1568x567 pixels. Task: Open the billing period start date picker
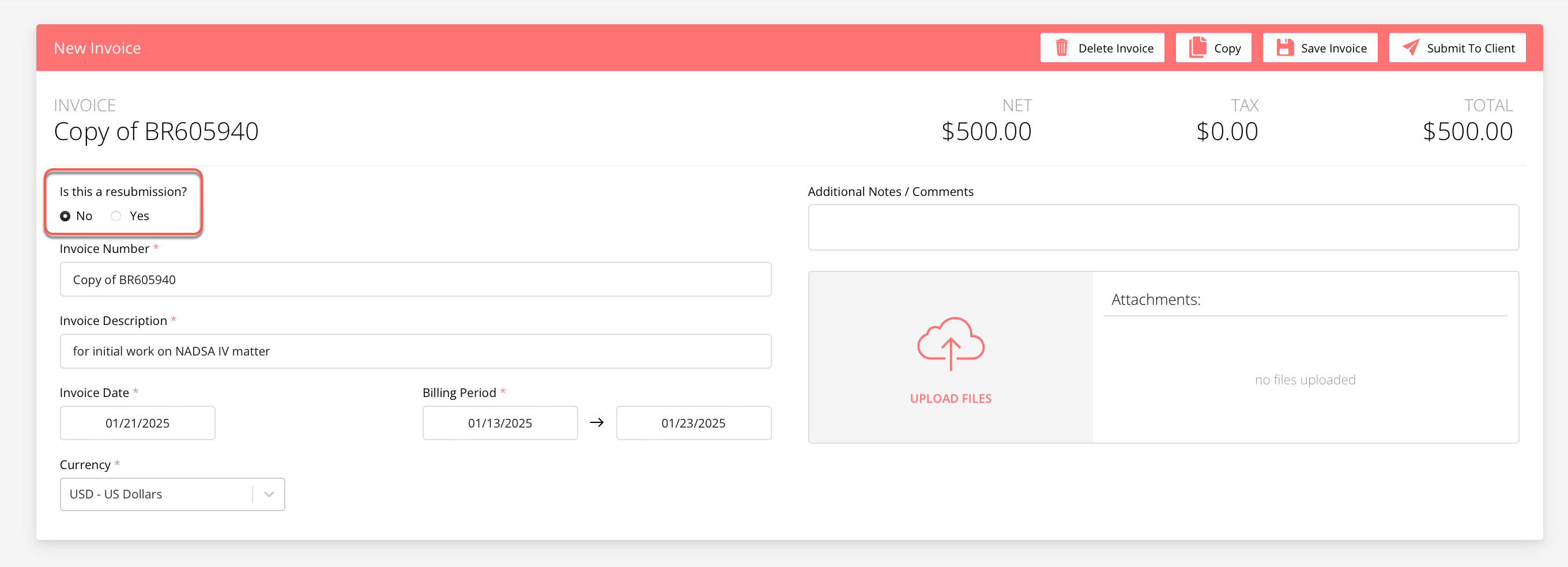coord(500,423)
